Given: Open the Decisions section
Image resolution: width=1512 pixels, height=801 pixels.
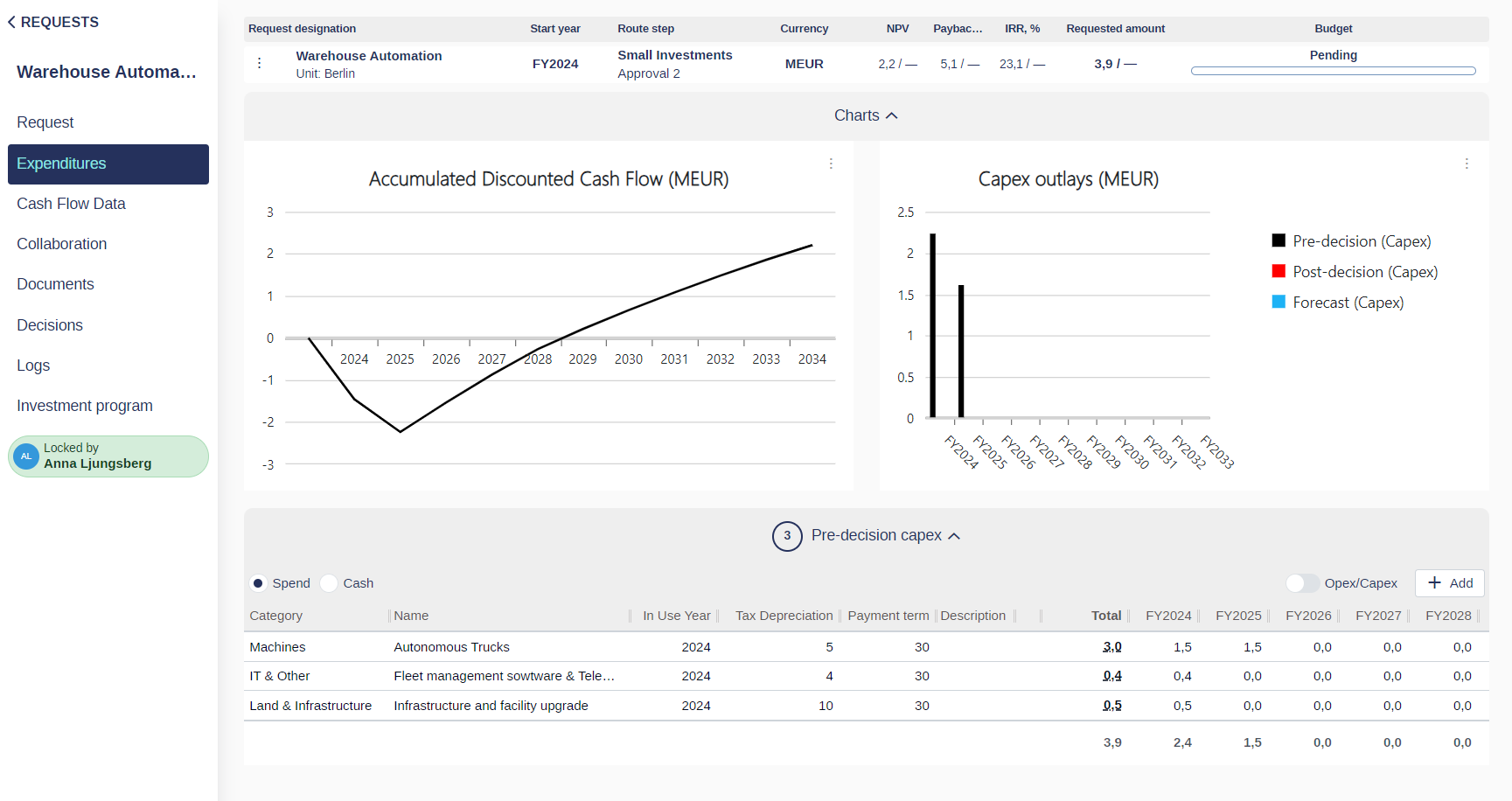Looking at the screenshot, I should [x=50, y=325].
